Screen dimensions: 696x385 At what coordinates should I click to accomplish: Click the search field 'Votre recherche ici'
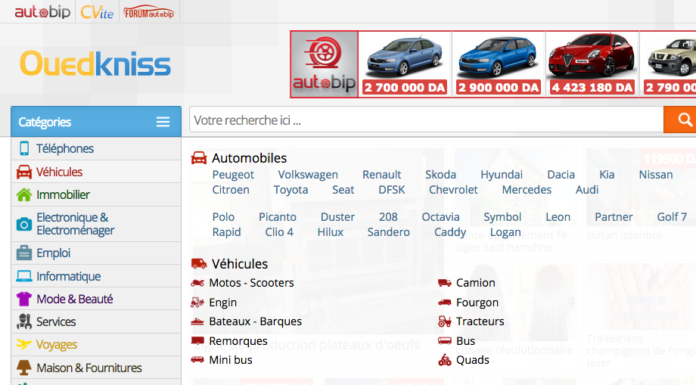pyautogui.click(x=426, y=120)
